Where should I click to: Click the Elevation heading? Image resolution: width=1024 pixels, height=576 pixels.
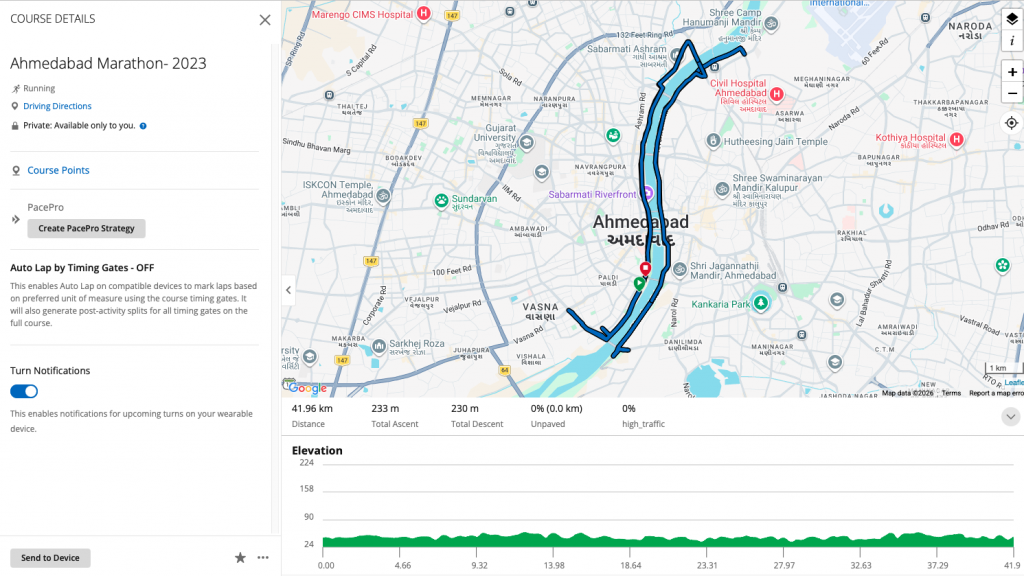click(x=317, y=451)
